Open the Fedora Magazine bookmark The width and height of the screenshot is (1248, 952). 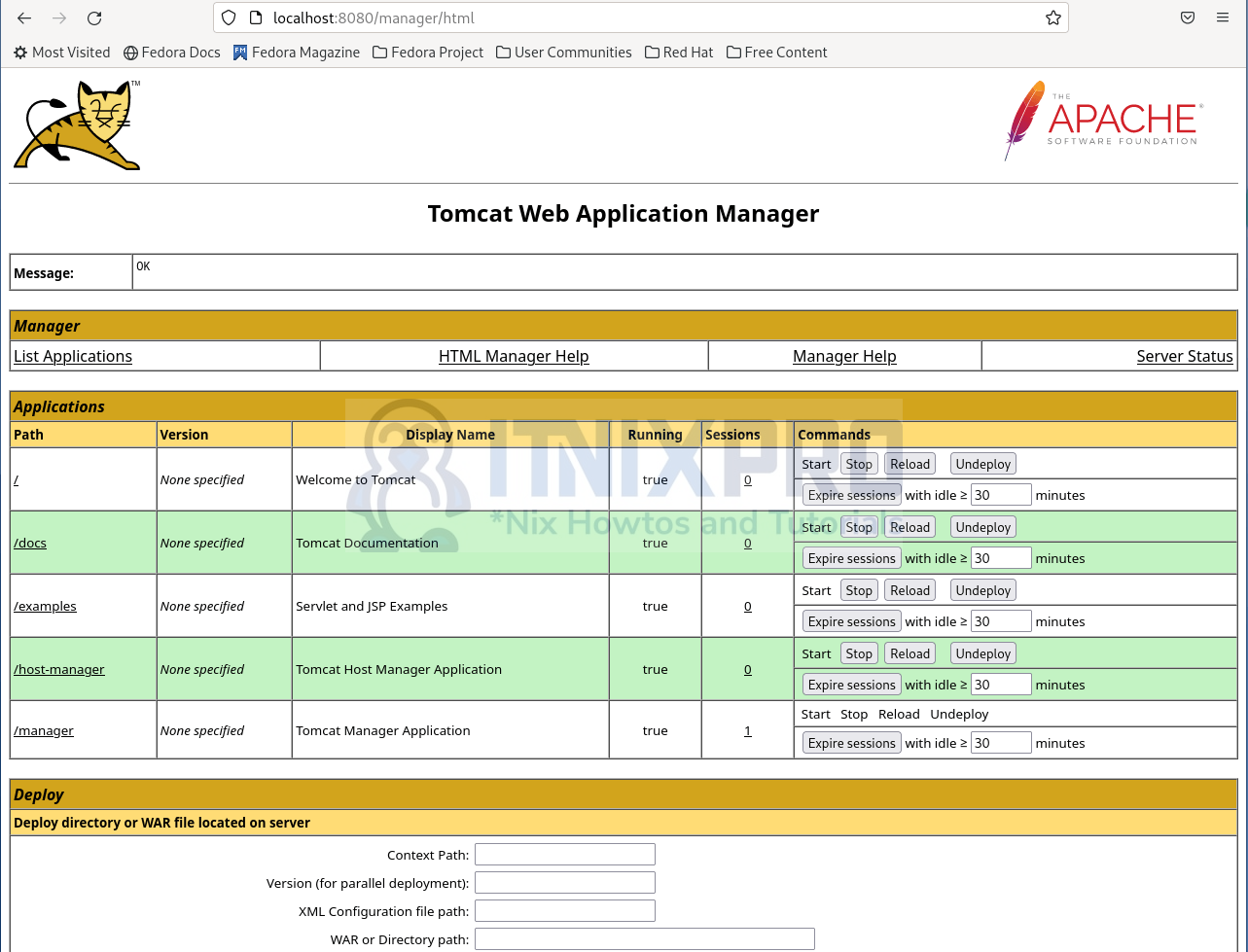297,53
